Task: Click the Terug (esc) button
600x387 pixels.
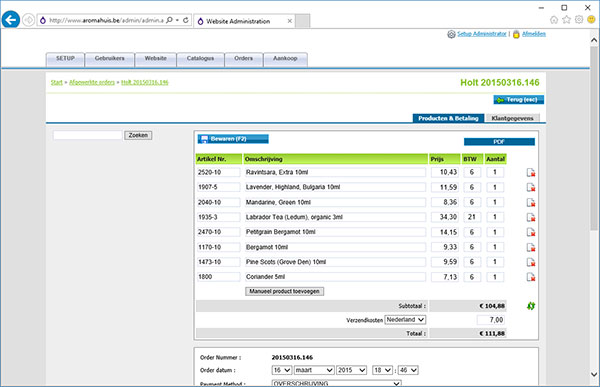Action: pyautogui.click(x=518, y=100)
